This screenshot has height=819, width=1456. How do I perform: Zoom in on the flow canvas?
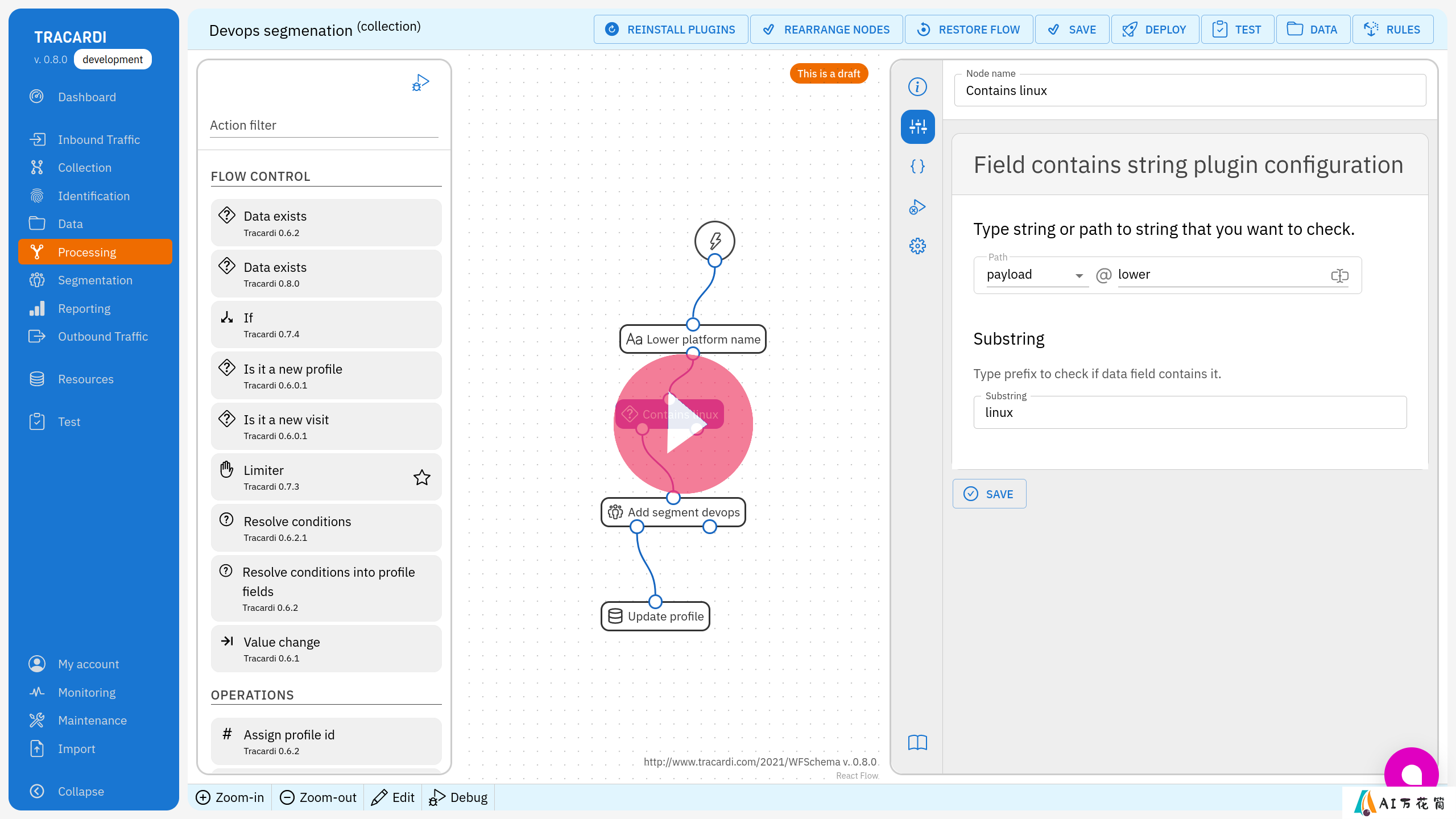pos(230,797)
